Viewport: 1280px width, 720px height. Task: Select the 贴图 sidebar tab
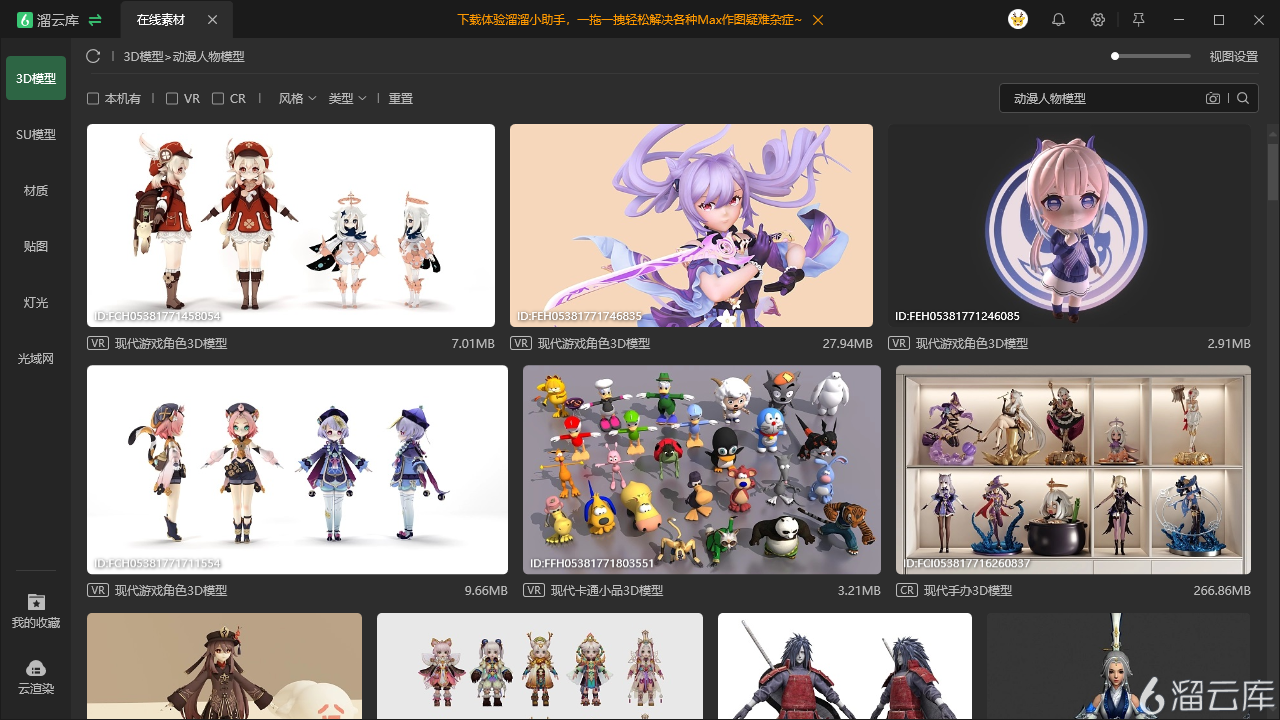[36, 246]
